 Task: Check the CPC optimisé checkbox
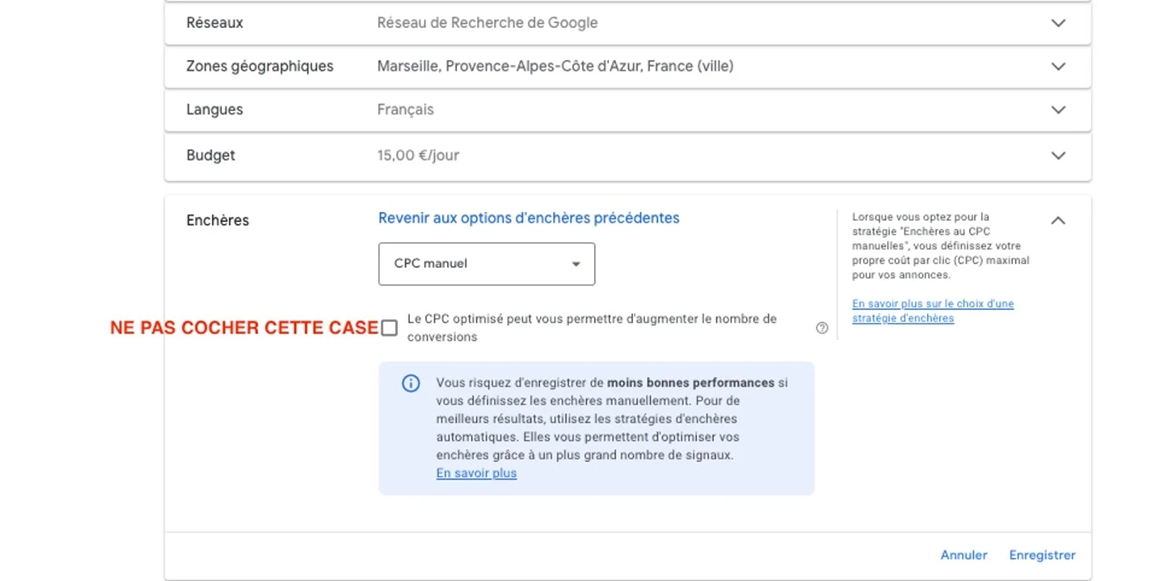click(x=389, y=328)
